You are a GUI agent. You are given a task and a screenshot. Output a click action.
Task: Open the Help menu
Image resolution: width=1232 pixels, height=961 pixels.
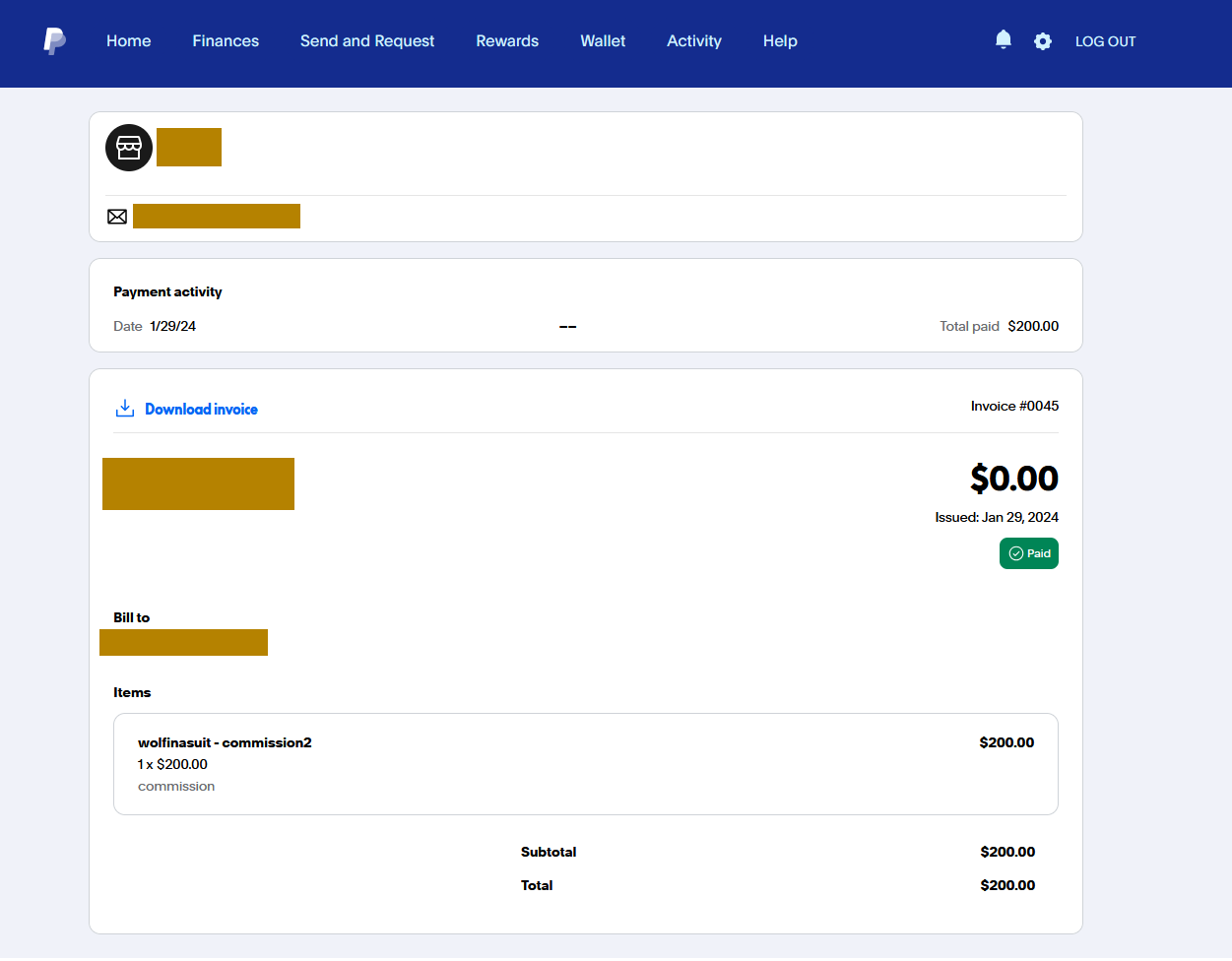coord(780,40)
